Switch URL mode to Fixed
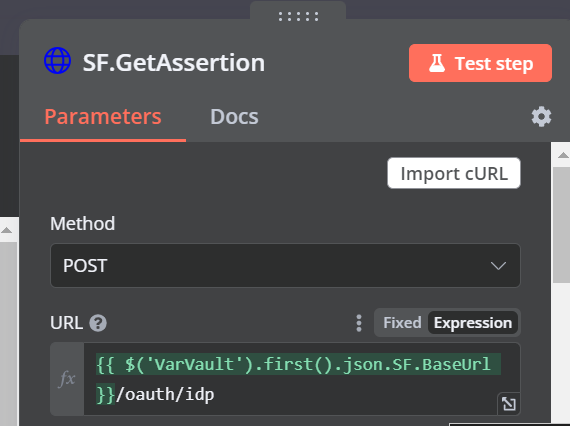This screenshot has height=426, width=570. pos(402,323)
